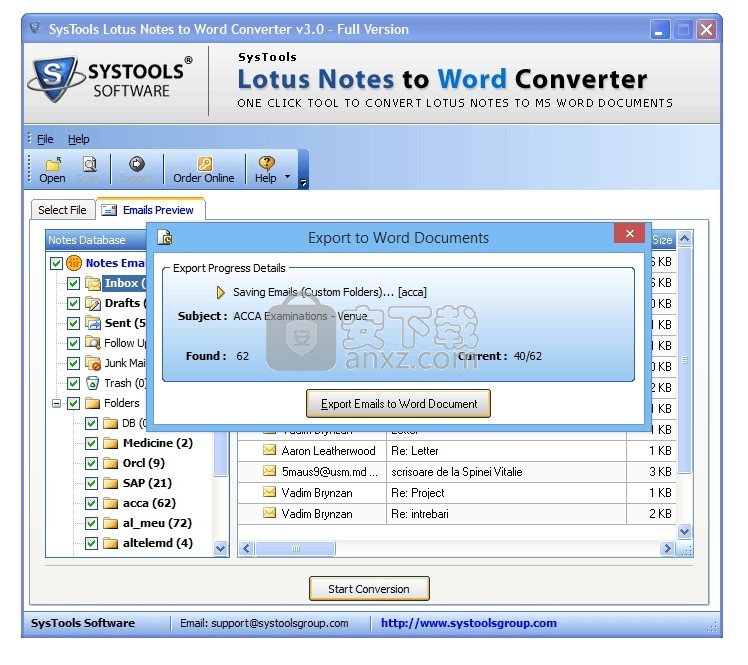The image size is (748, 665).
Task: Click the acca folder icon
Action: (x=111, y=504)
